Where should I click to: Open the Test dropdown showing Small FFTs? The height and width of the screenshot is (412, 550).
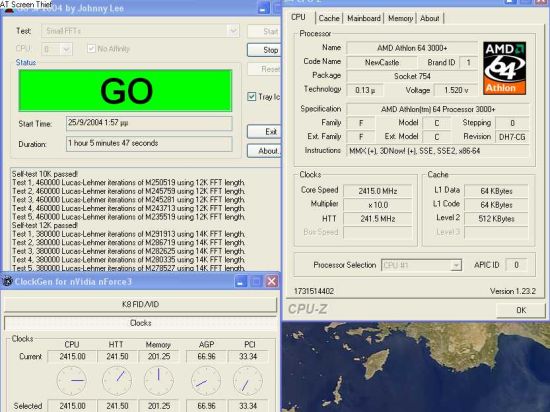click(x=233, y=31)
